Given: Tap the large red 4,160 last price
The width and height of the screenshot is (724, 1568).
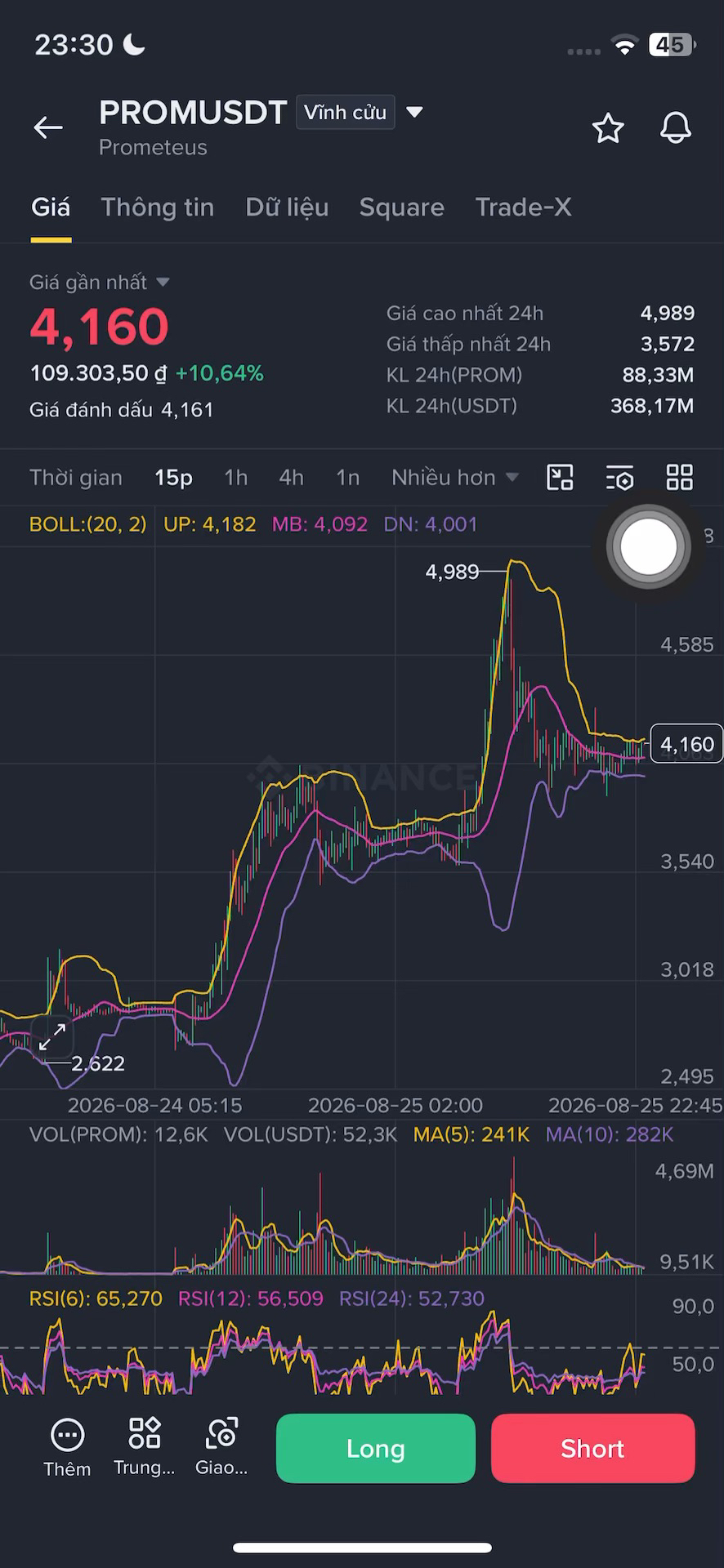Looking at the screenshot, I should [x=100, y=327].
